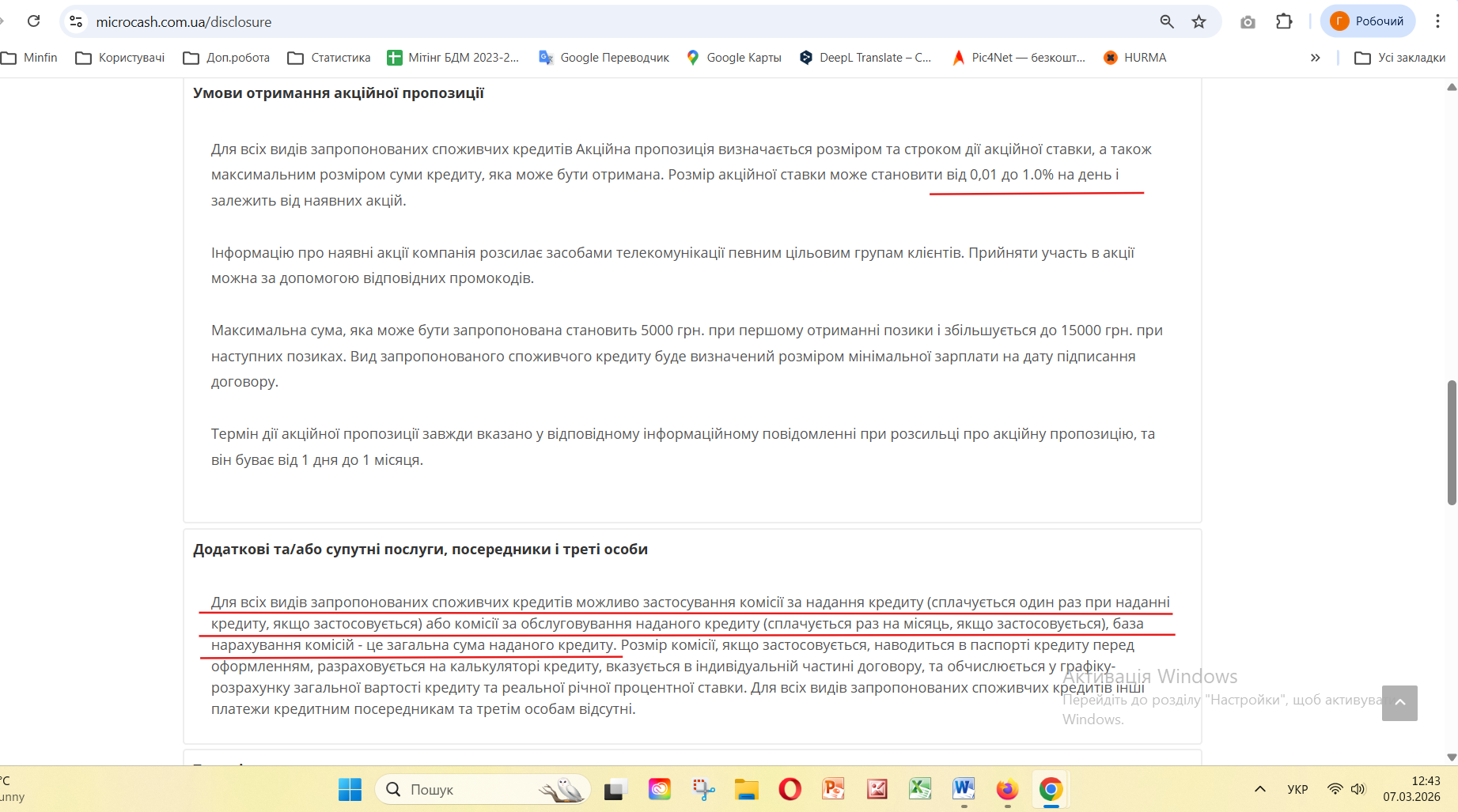Open Wi-Fi network settings in tray
The image size is (1458, 812).
[x=1335, y=789]
